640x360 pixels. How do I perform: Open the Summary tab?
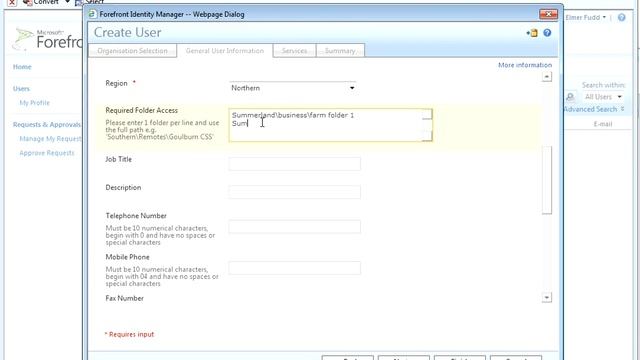pyautogui.click(x=340, y=51)
